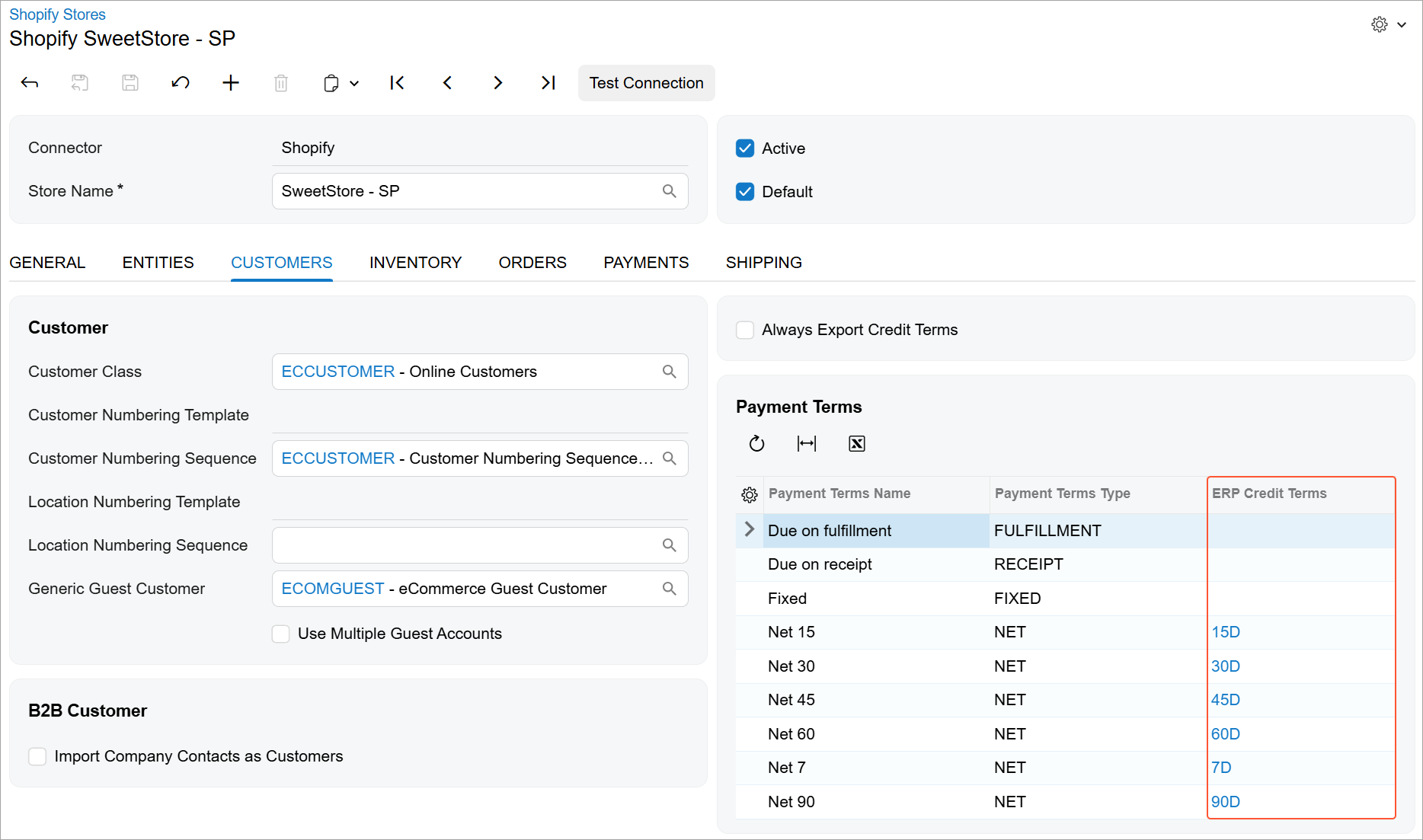1423x840 pixels.
Task: Go to the last record
Action: point(548,83)
